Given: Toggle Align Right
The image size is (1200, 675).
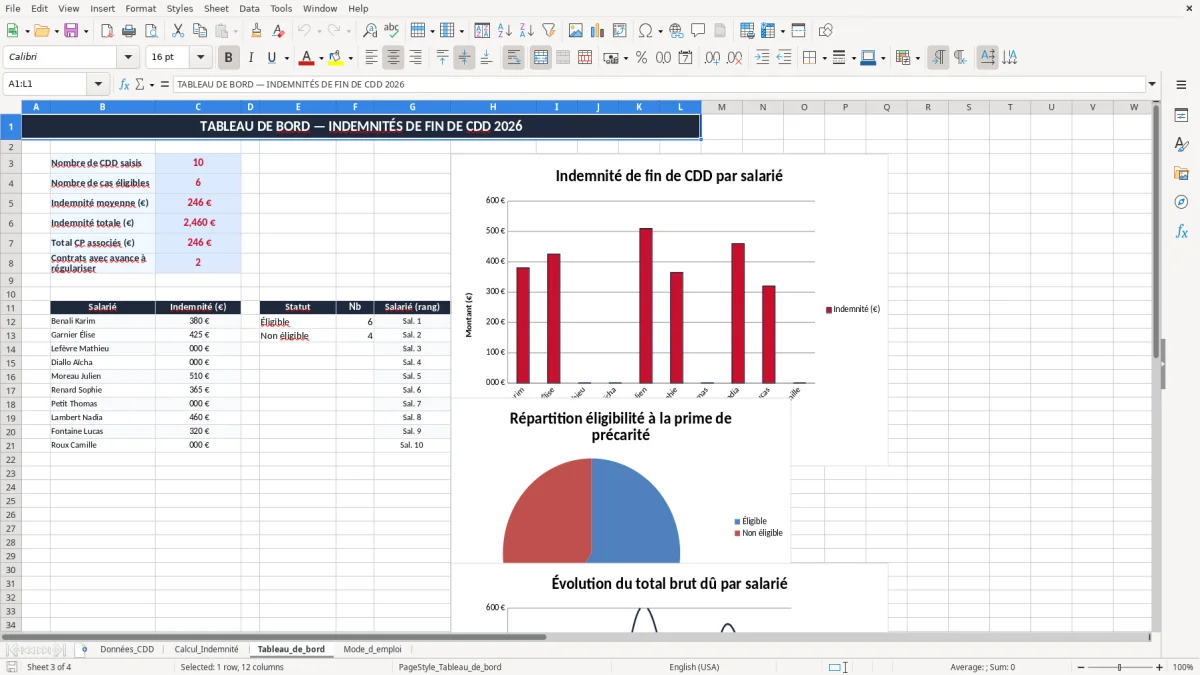Looking at the screenshot, I should point(415,58).
